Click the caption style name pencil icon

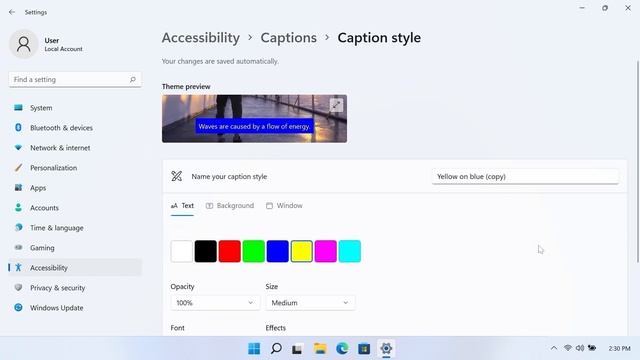click(x=177, y=176)
